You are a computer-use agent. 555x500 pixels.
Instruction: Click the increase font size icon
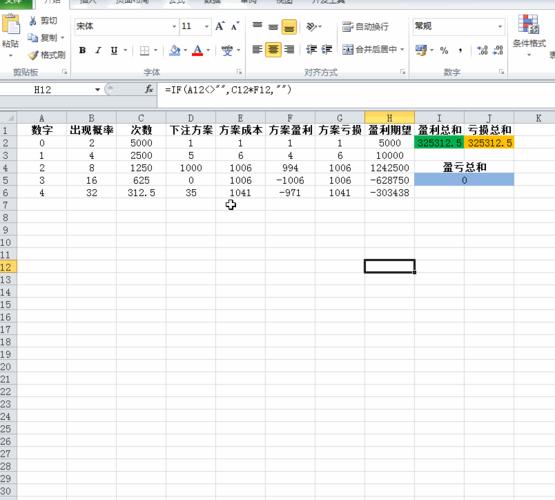point(220,26)
